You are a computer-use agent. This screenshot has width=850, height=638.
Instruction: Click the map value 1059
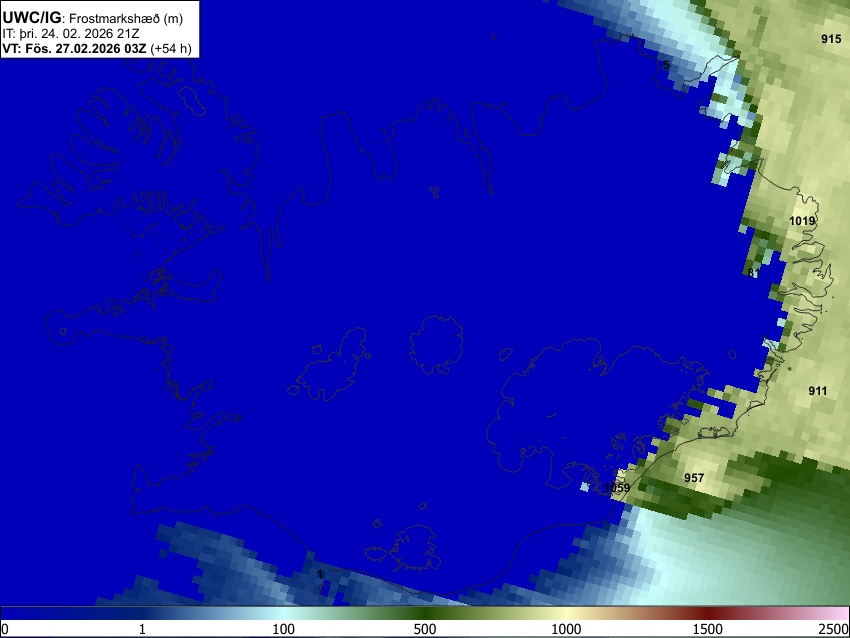(617, 487)
